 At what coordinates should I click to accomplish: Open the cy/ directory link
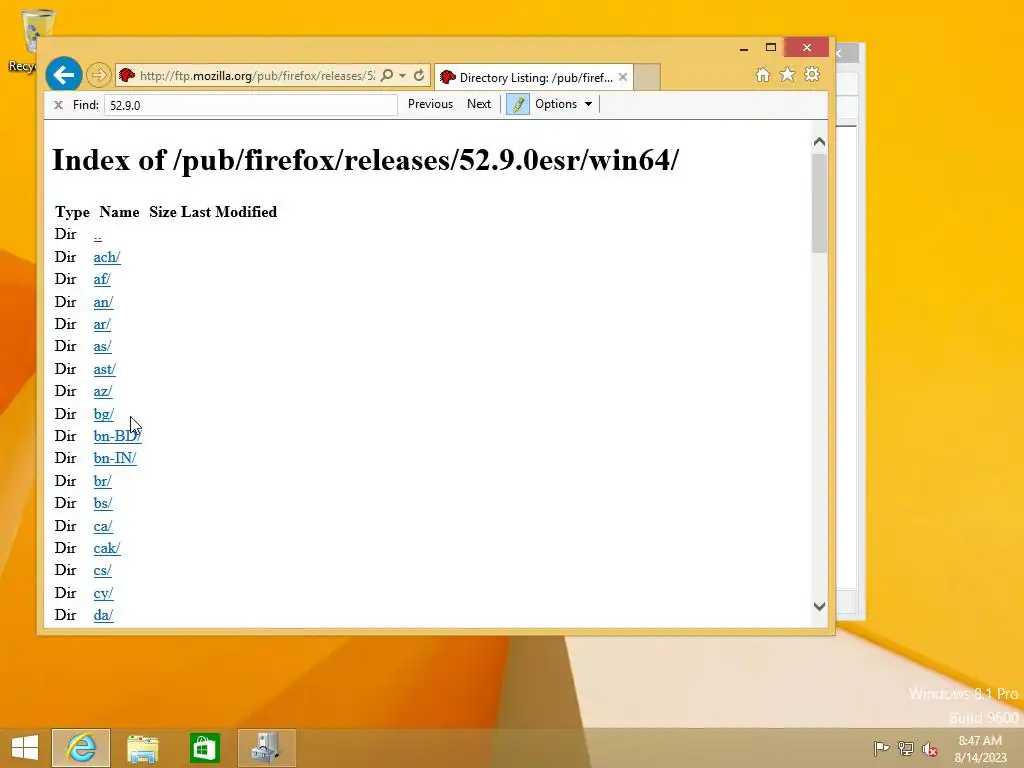[x=103, y=594]
